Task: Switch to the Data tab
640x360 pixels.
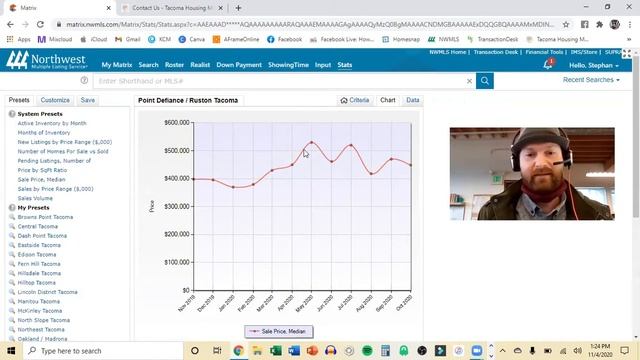Action: pos(413,100)
